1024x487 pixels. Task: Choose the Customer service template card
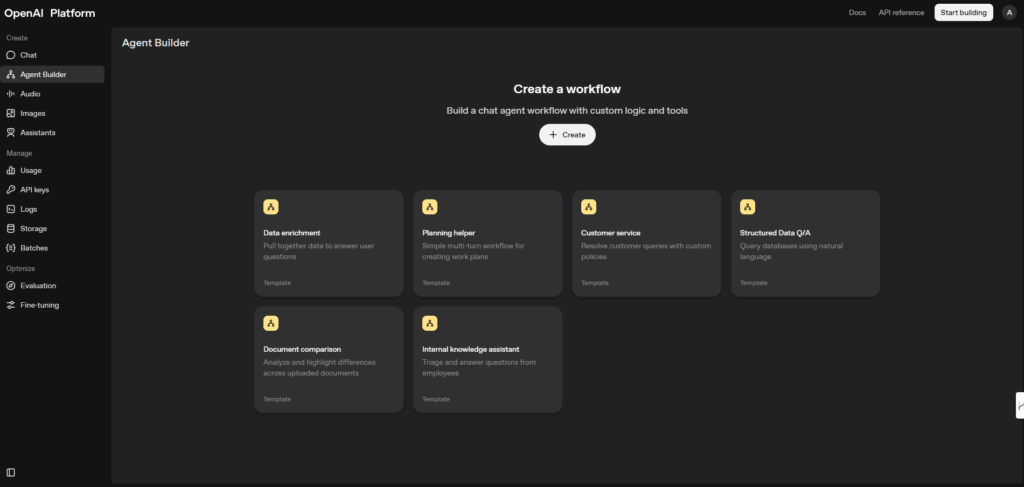[x=646, y=243]
